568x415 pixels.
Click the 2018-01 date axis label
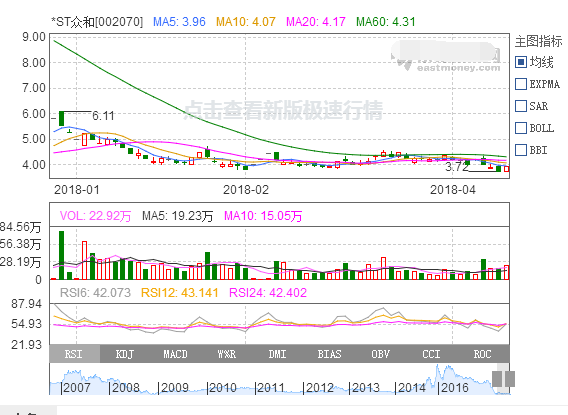point(76,190)
